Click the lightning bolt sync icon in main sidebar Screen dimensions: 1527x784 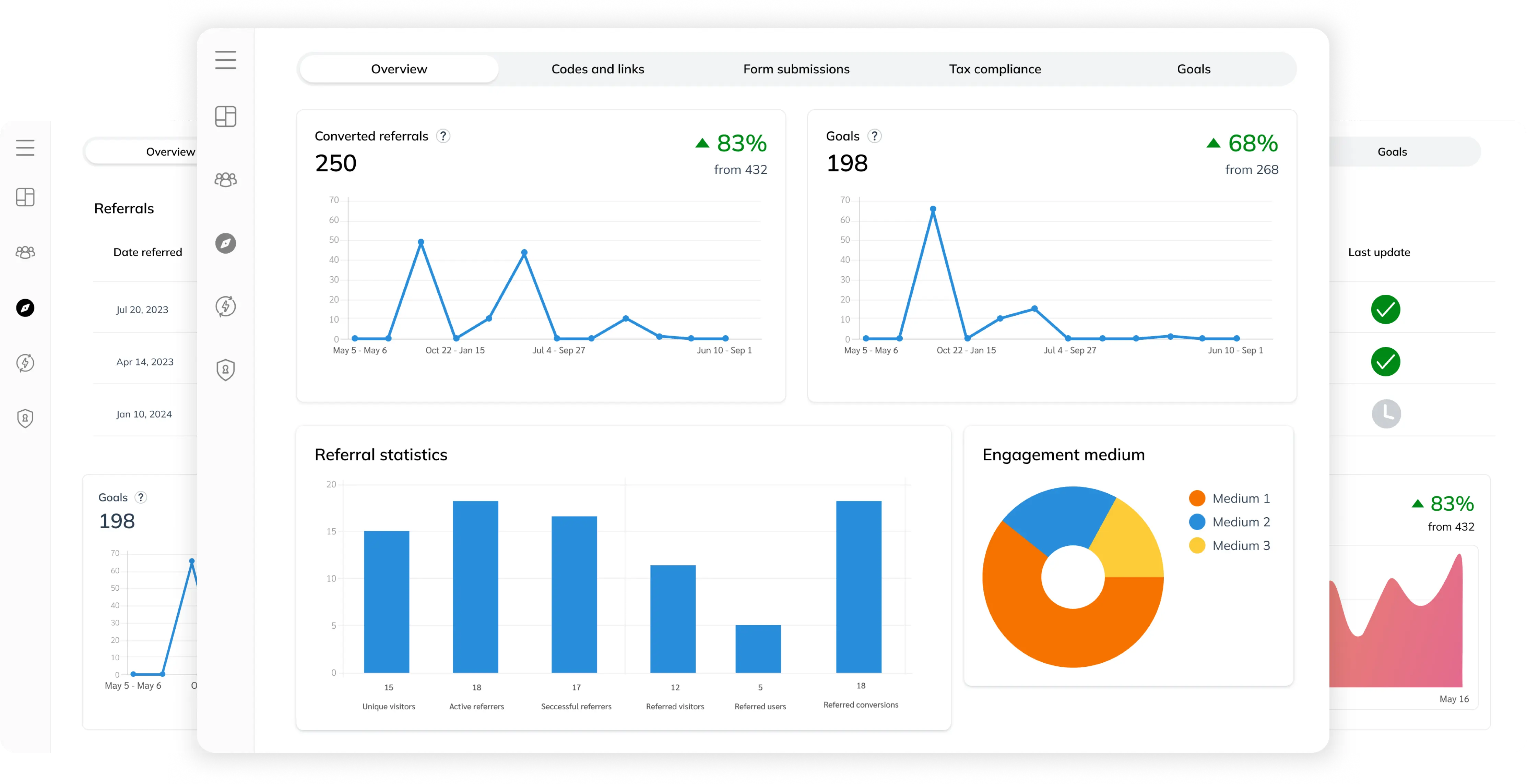(225, 306)
